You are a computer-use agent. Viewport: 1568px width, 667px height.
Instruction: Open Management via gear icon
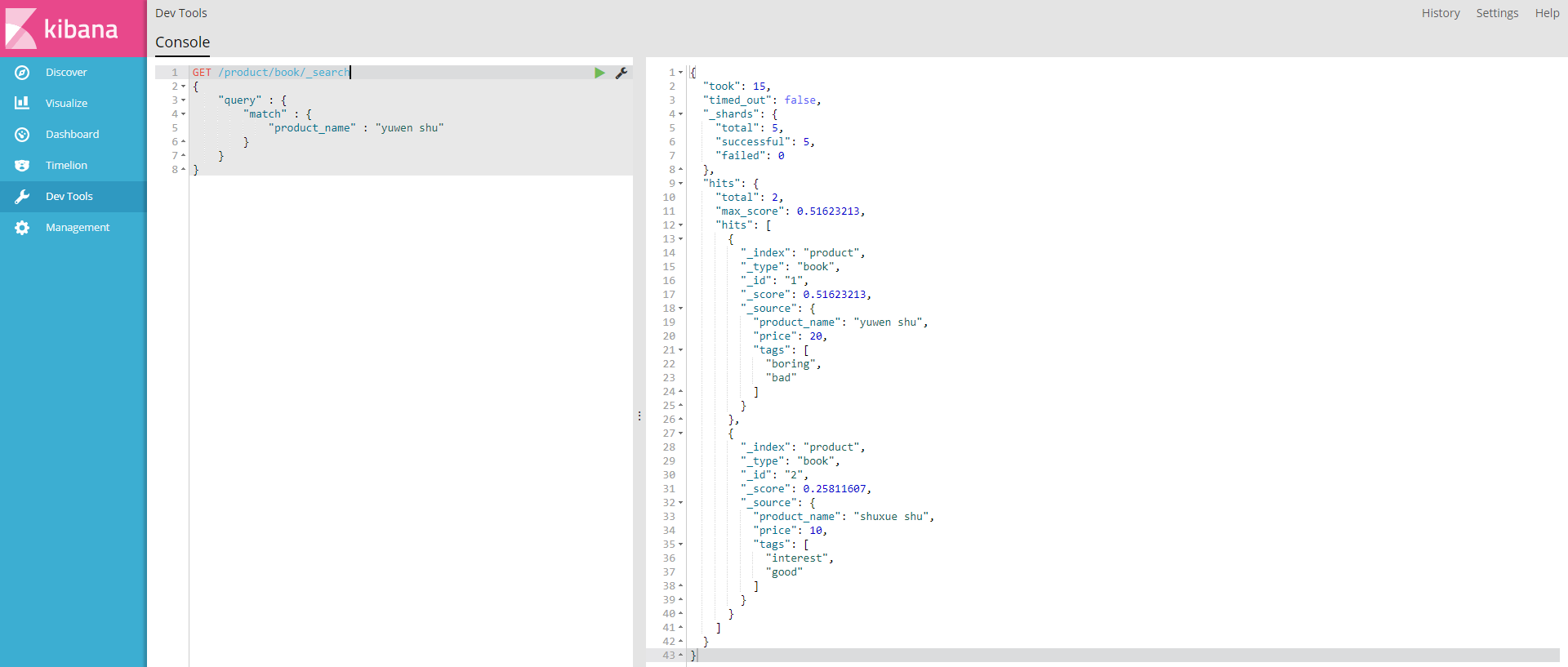pos(22,228)
